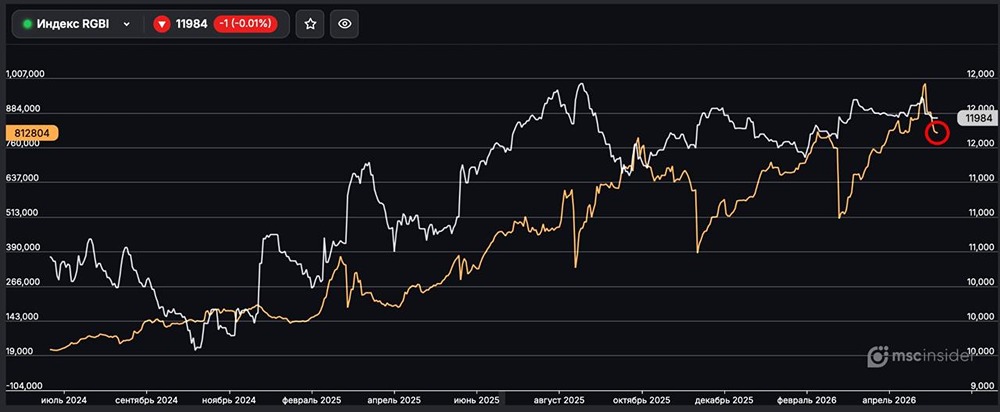This screenshot has height=412, width=1000.
Task: Click the 143,000 left-axis label
Action: 22,317
